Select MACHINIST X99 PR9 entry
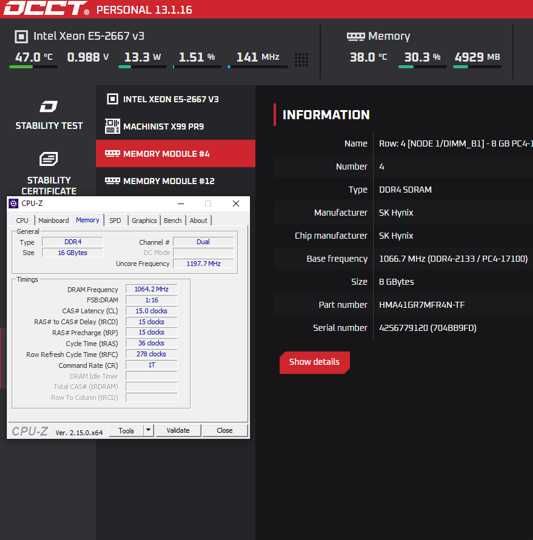533x540 pixels. click(x=176, y=126)
